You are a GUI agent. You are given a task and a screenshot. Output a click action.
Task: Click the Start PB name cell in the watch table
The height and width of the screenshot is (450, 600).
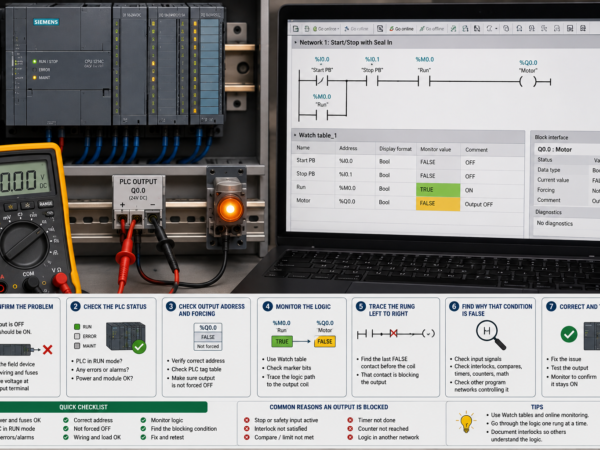[x=306, y=160]
